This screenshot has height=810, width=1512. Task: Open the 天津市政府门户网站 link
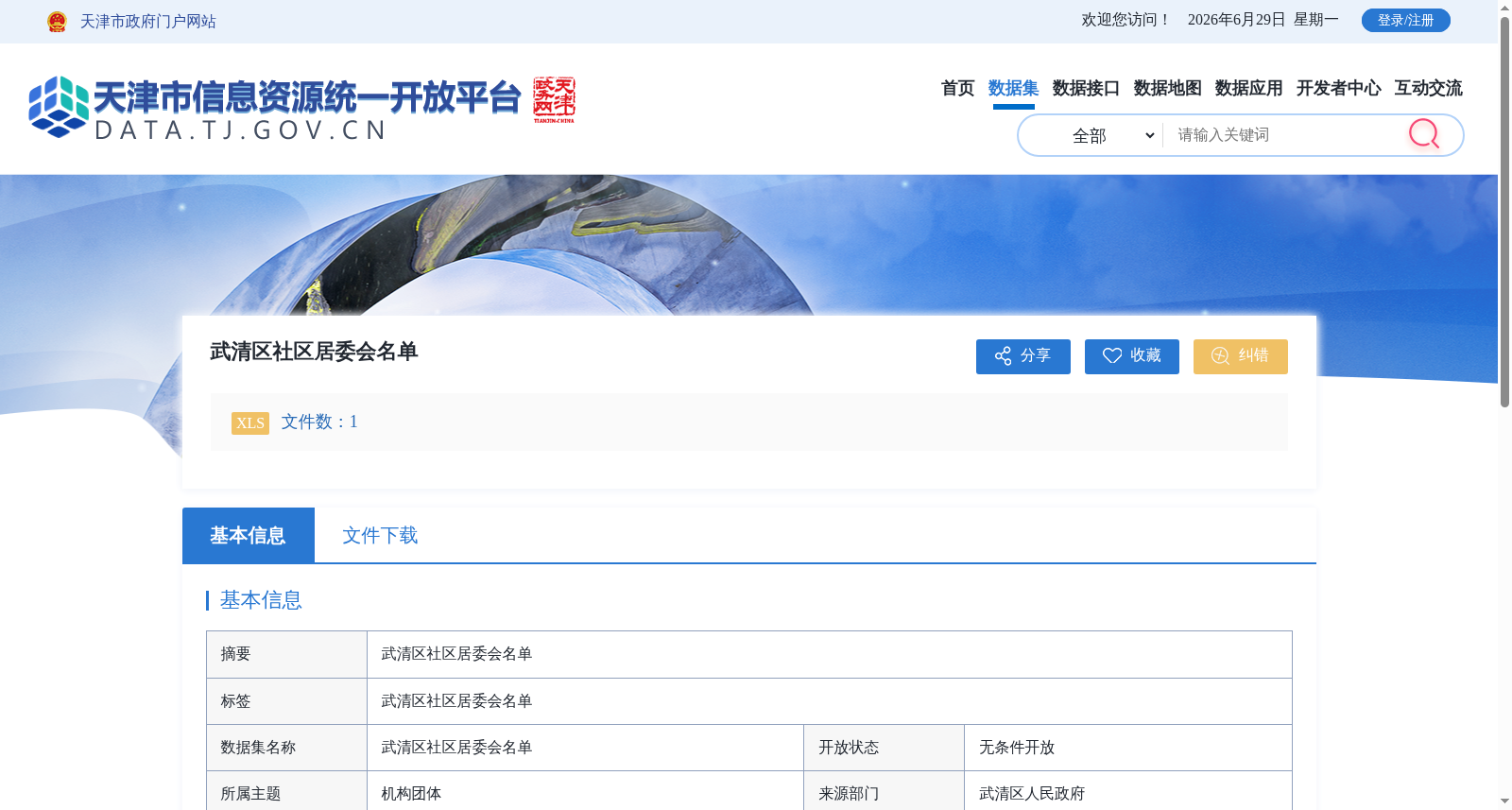[x=147, y=22]
